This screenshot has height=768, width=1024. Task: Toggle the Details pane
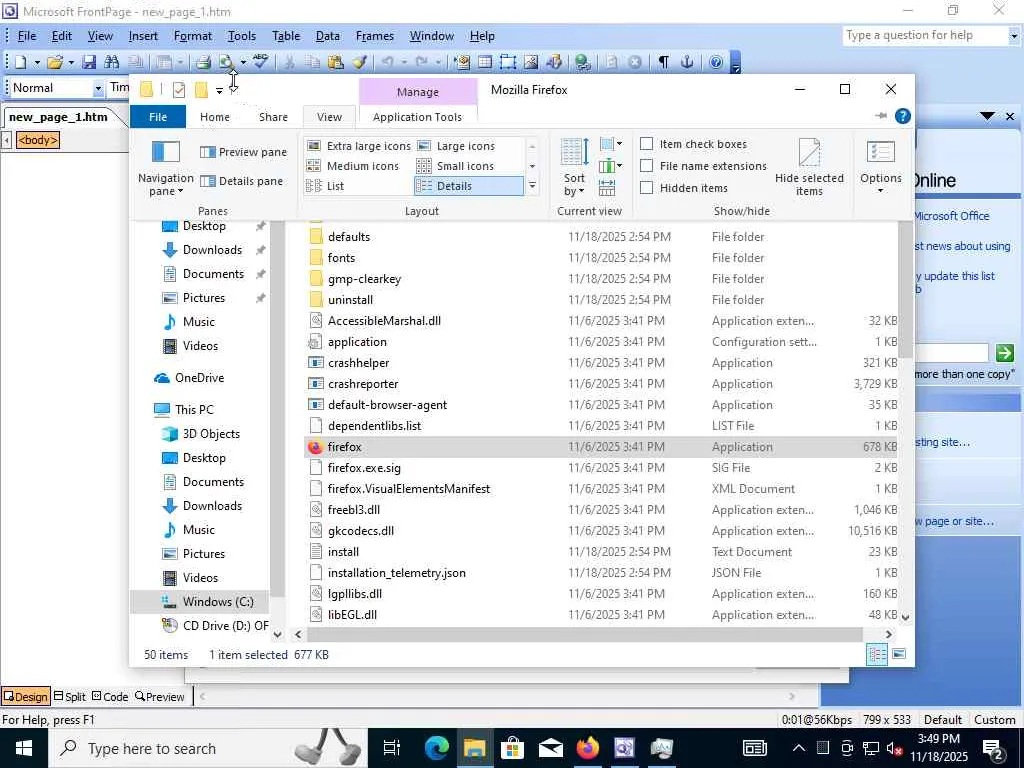[x=242, y=181]
